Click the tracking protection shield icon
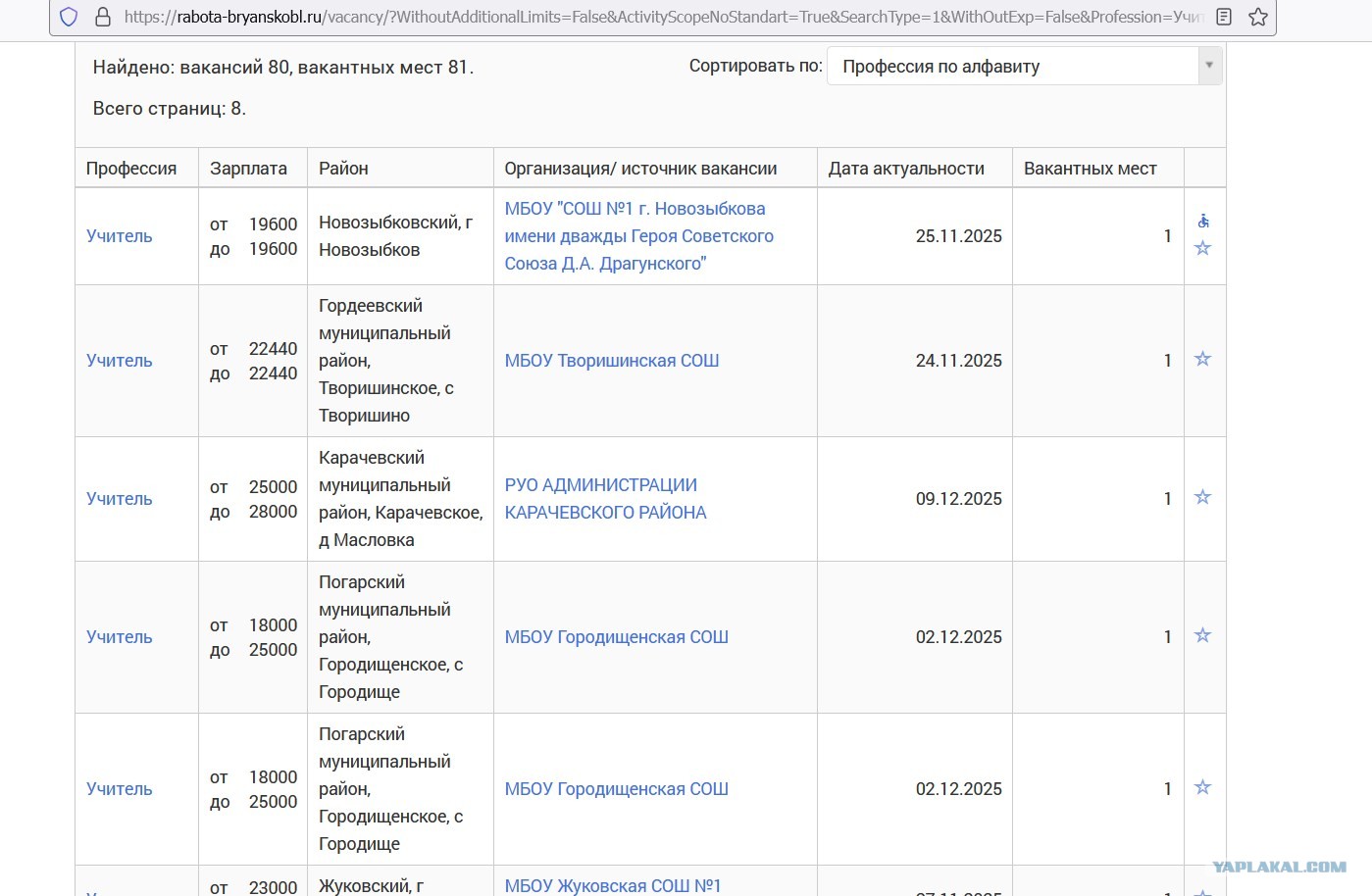Image resolution: width=1372 pixels, height=896 pixels. click(69, 17)
